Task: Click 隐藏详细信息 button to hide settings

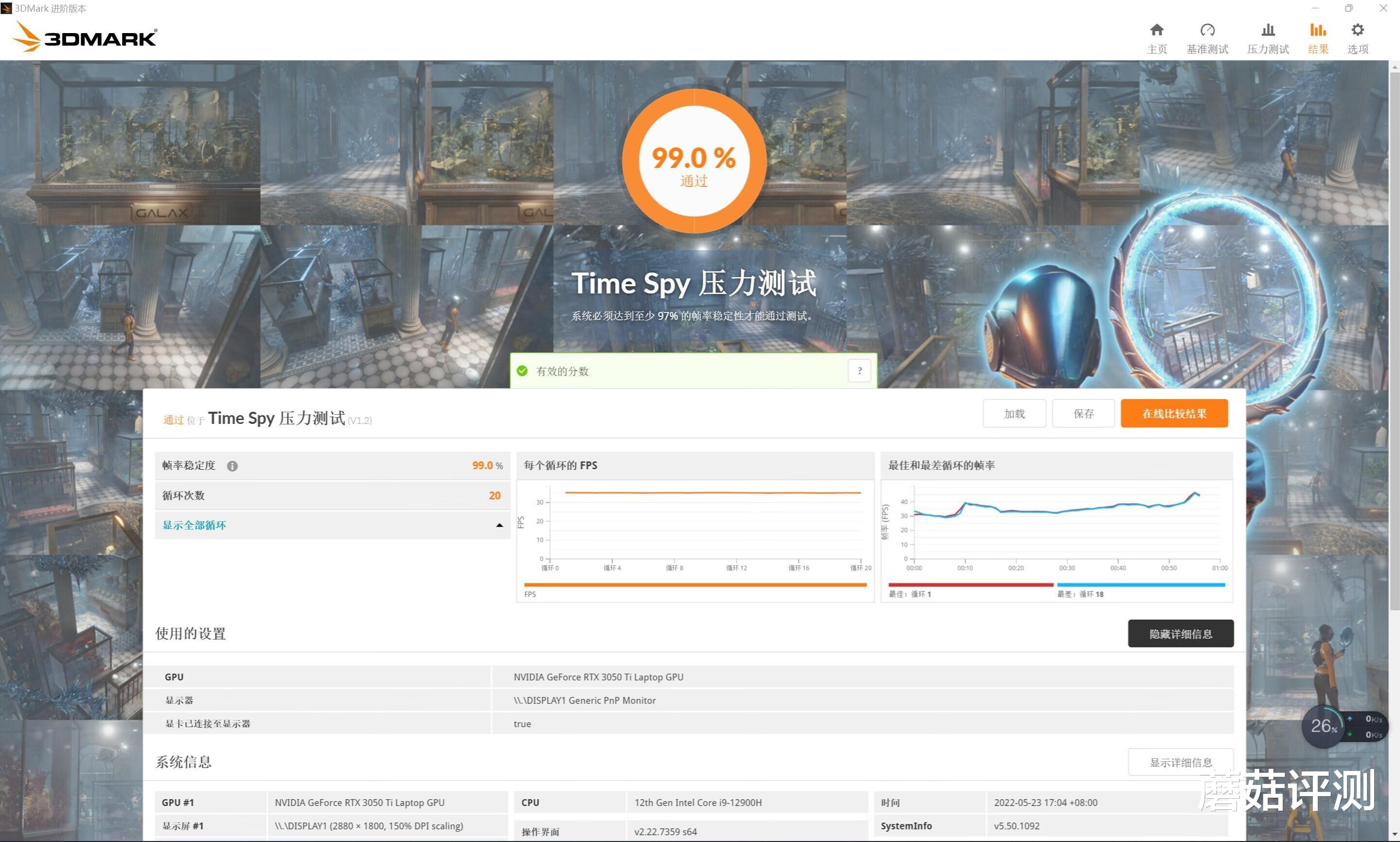Action: (x=1181, y=634)
